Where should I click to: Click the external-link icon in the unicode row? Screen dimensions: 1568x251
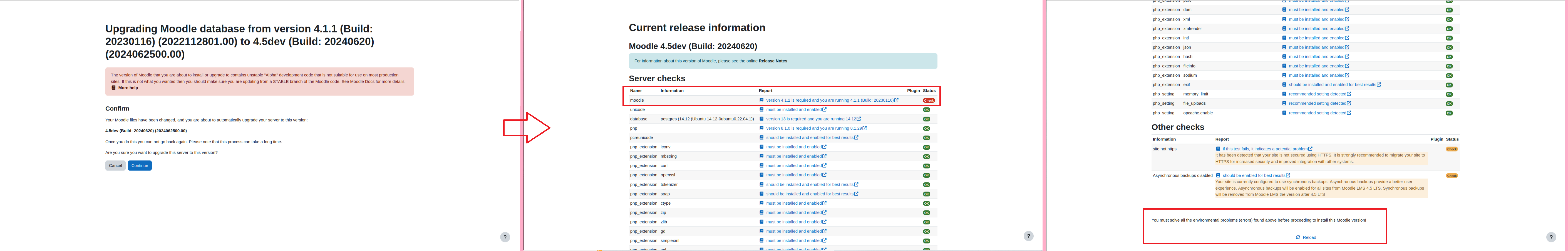pos(825,109)
